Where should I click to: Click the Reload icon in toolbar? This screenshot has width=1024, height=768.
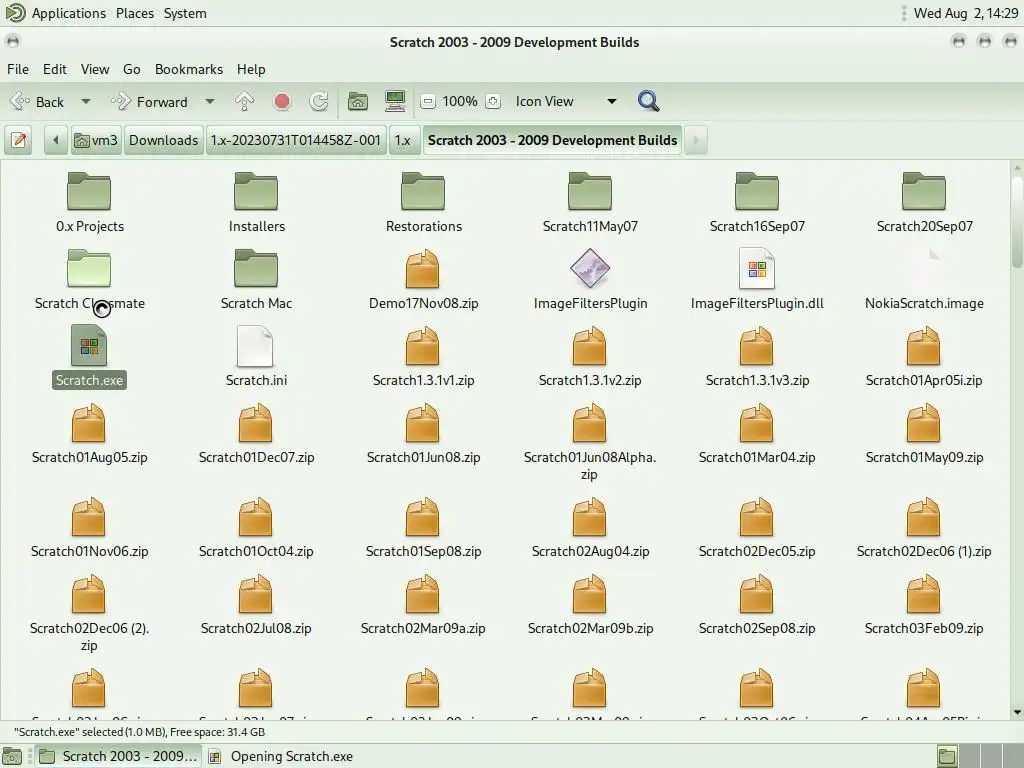click(319, 101)
